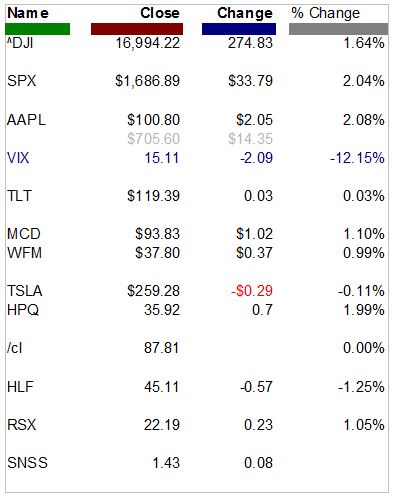The width and height of the screenshot is (395, 497).
Task: Click the grayed-out $705.60 value
Action: tap(154, 139)
